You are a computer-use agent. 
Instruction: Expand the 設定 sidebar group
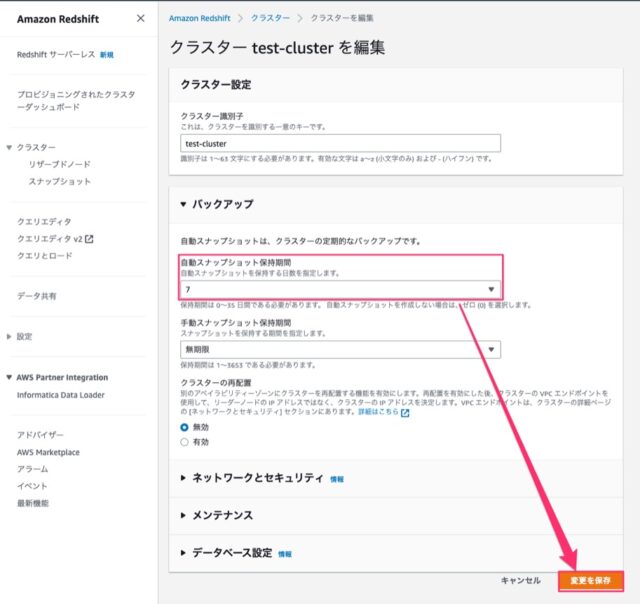pos(9,337)
